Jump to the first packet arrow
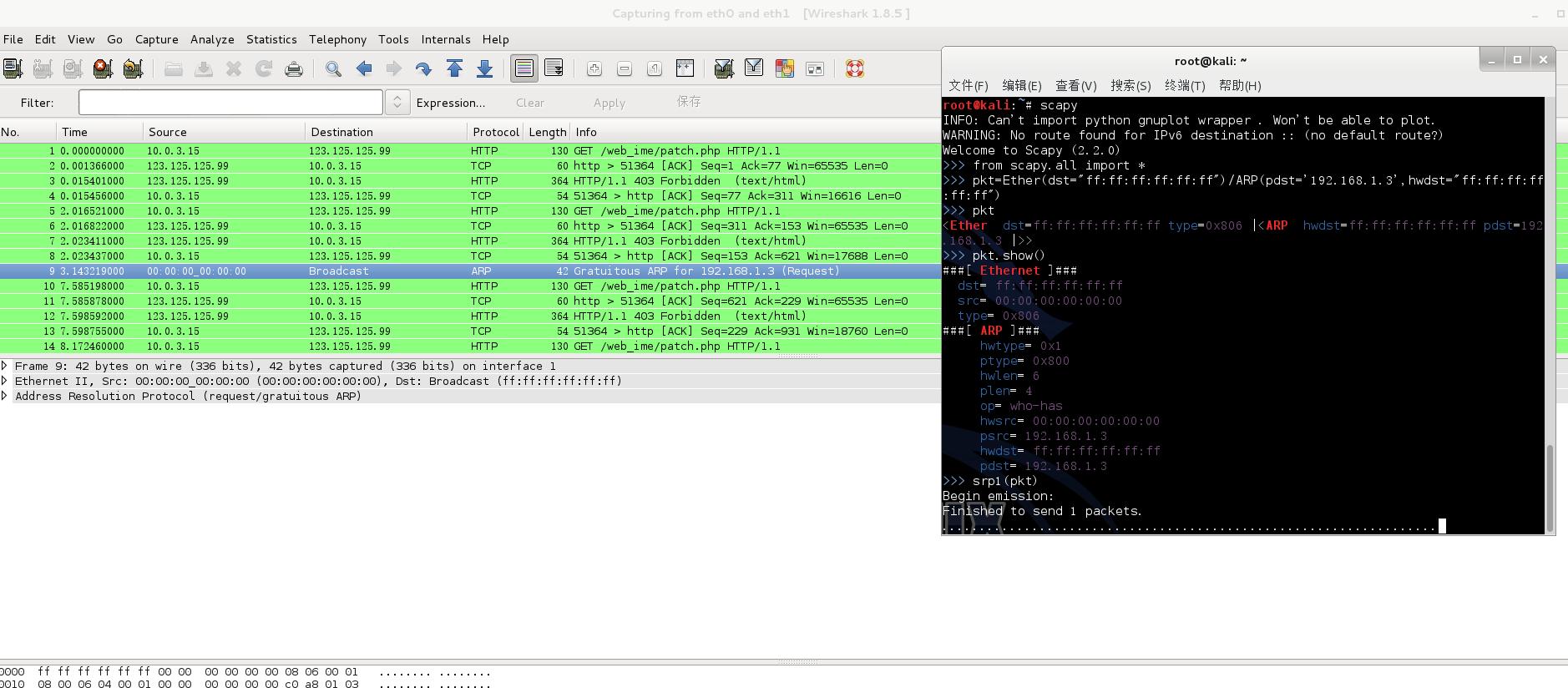Viewport: 1568px width, 688px height. click(x=454, y=68)
